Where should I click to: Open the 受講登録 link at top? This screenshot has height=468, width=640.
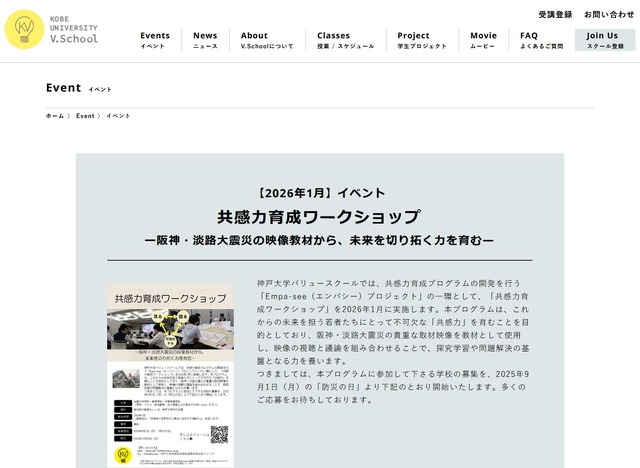pos(555,15)
